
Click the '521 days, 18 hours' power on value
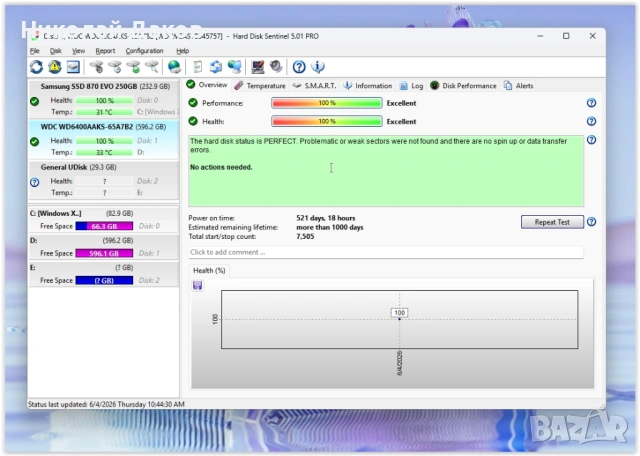click(326, 218)
